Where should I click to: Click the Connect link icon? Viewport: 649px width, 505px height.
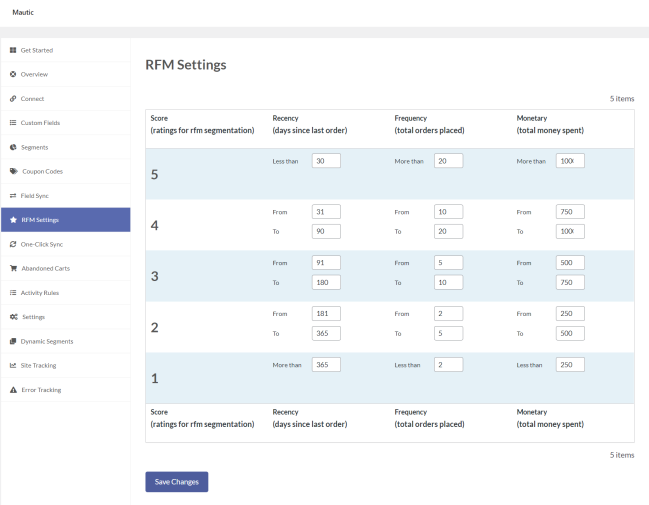(x=13, y=99)
